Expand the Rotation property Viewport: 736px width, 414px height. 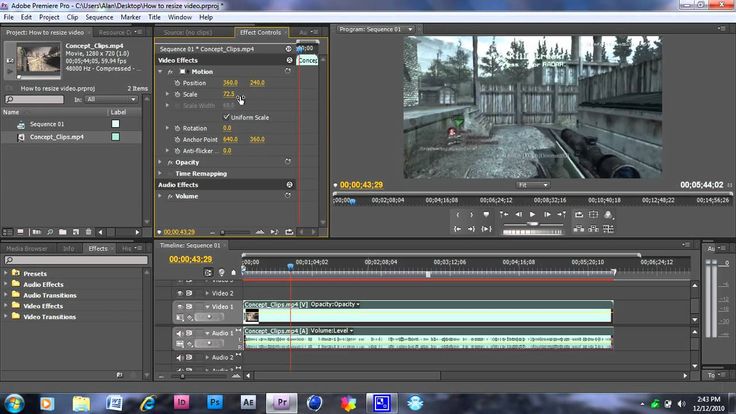click(168, 128)
